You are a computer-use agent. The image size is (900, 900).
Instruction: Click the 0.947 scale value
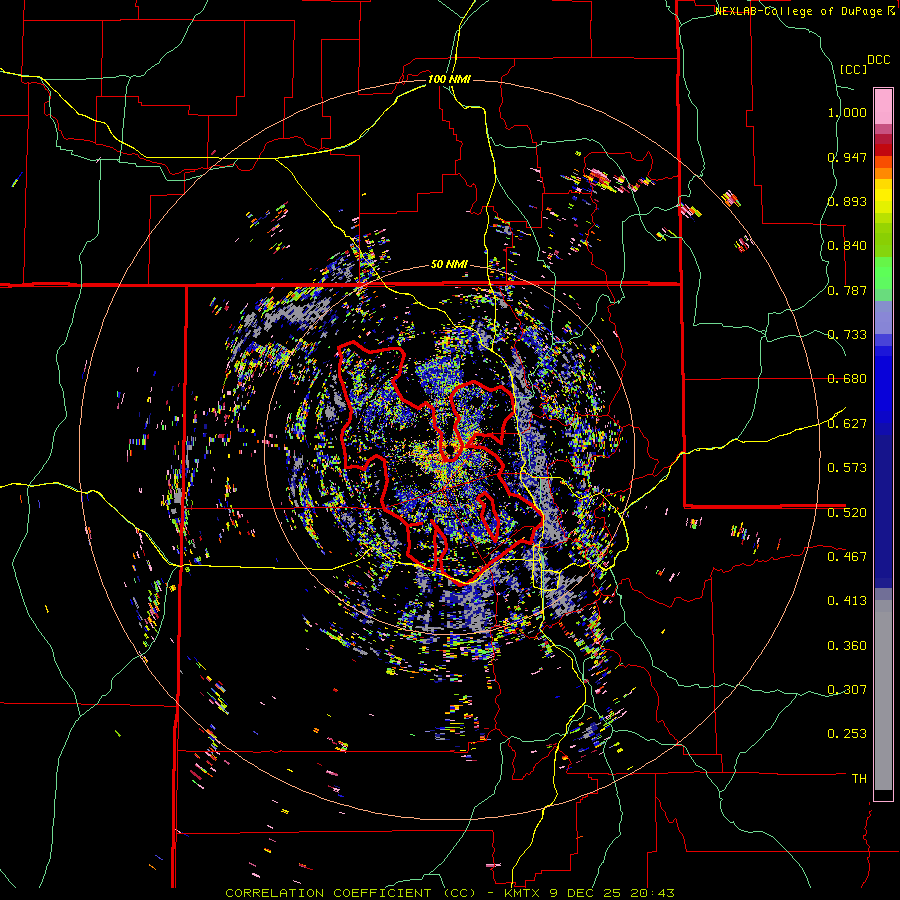847,157
